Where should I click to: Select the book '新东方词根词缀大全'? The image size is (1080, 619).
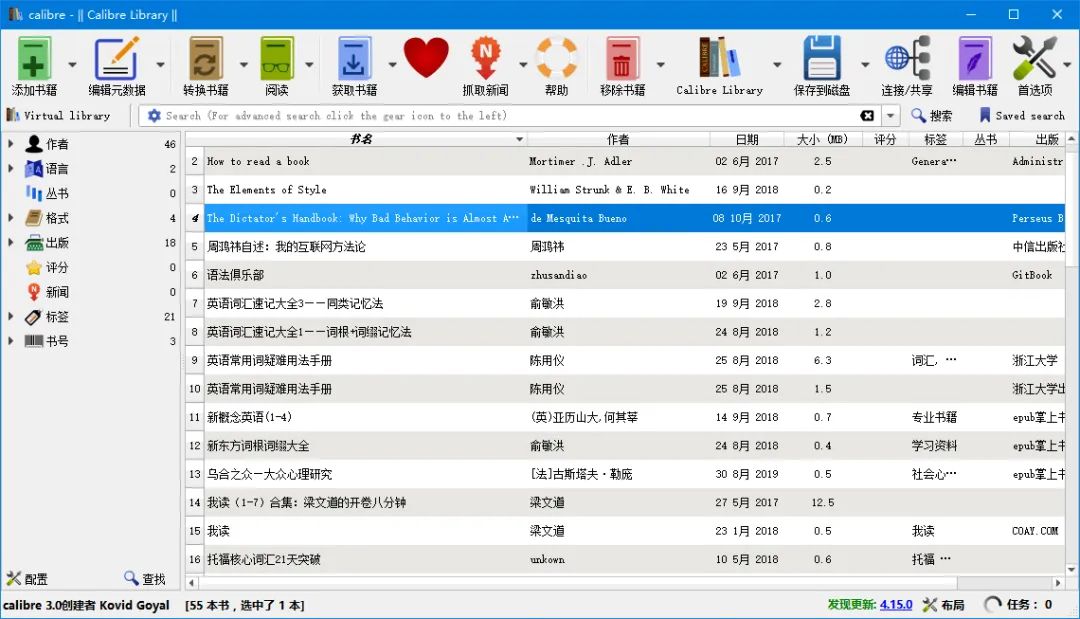click(x=258, y=445)
